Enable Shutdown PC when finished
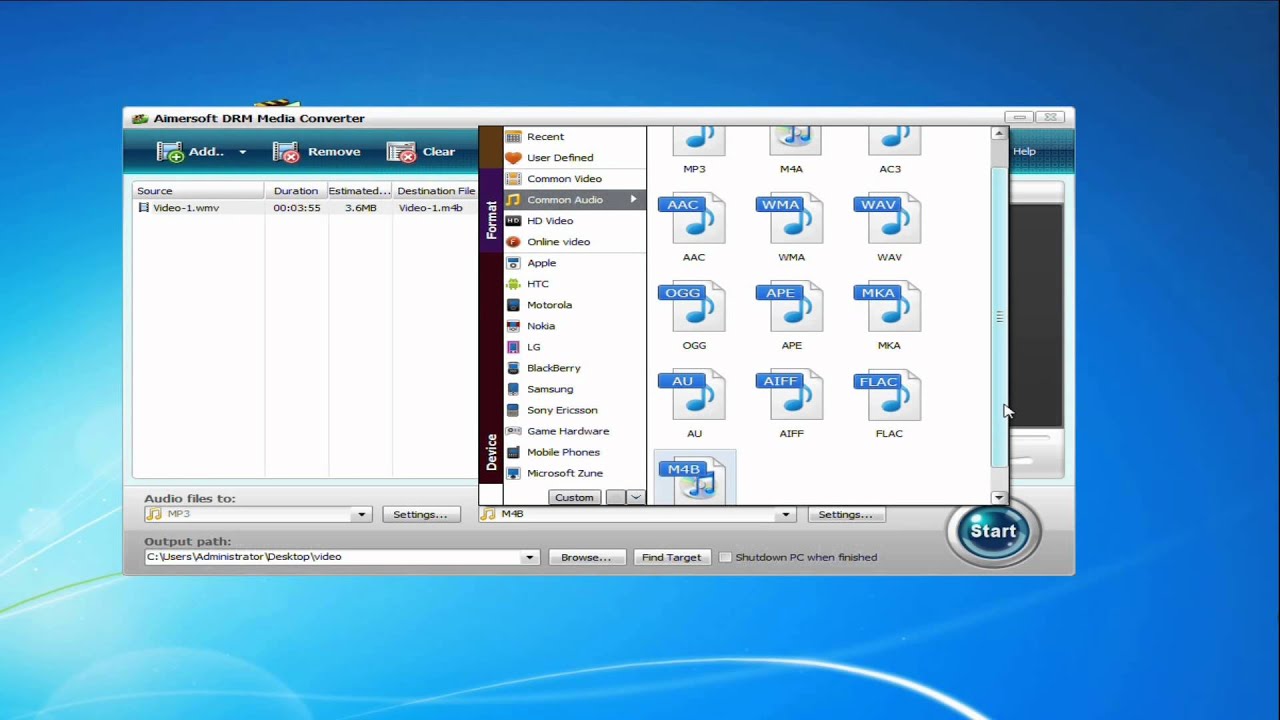The height and width of the screenshot is (720, 1280). pos(726,557)
